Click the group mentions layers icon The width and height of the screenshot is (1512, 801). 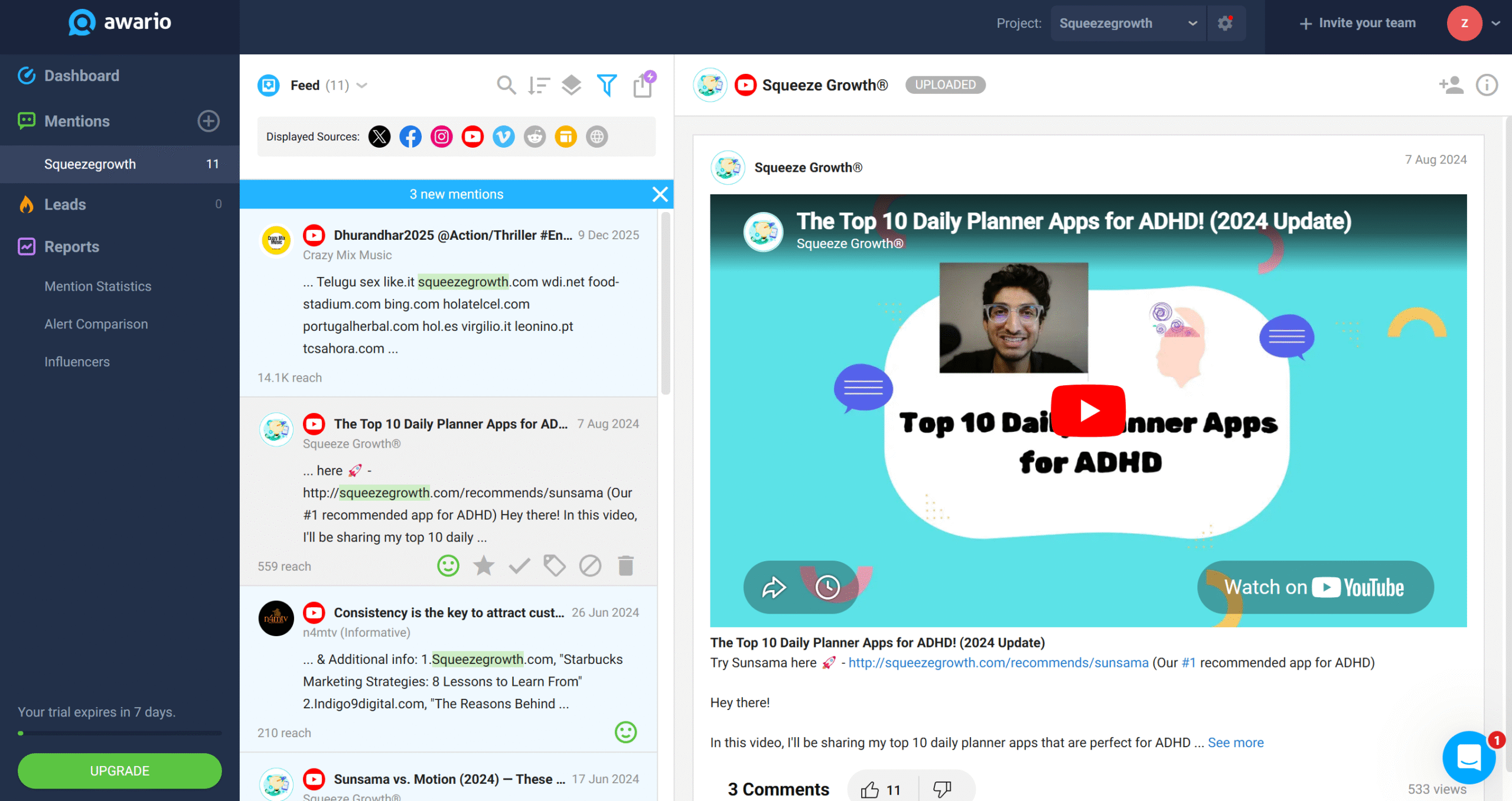click(x=571, y=85)
